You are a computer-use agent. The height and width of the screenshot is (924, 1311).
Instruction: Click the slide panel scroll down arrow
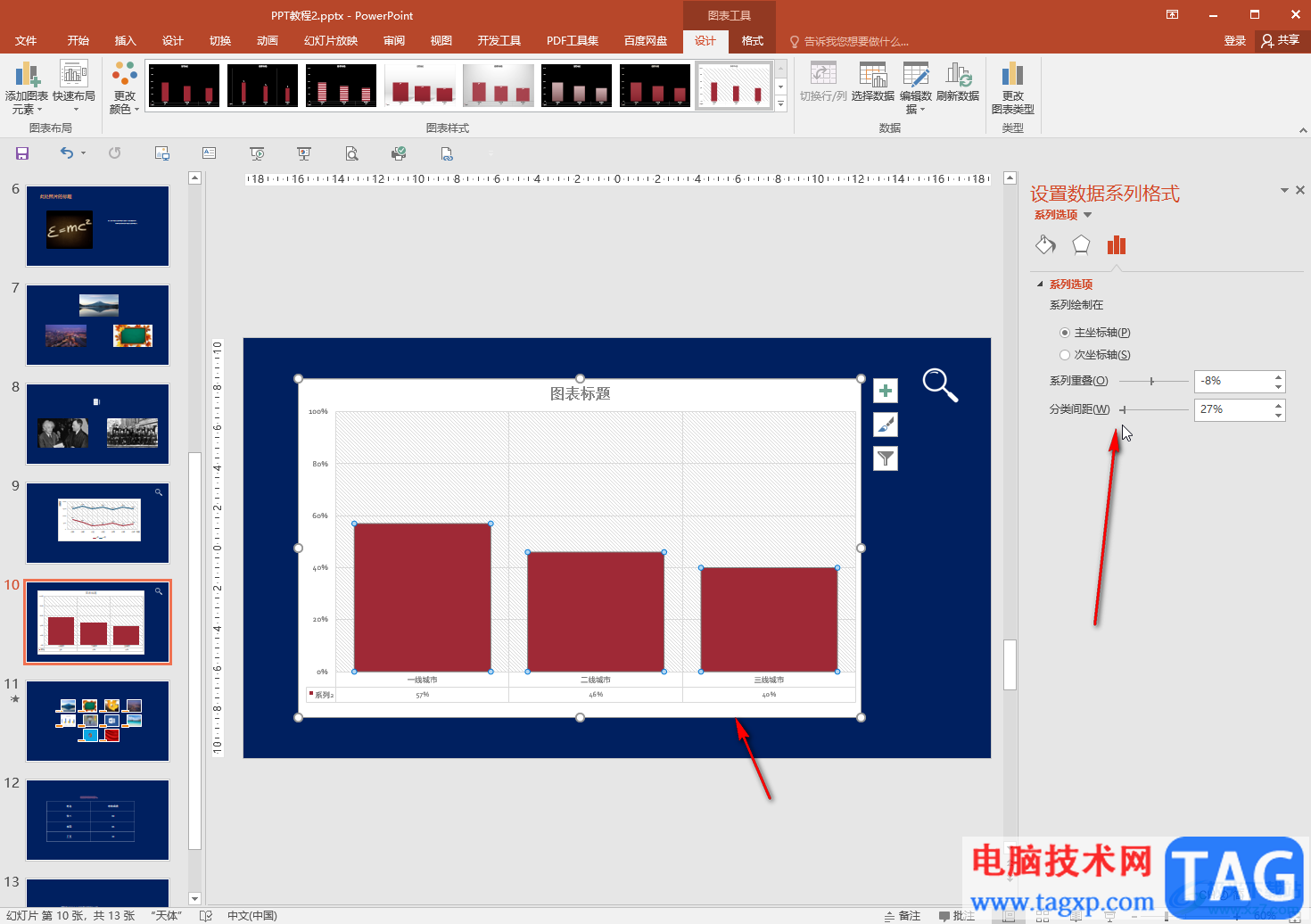pos(194,898)
